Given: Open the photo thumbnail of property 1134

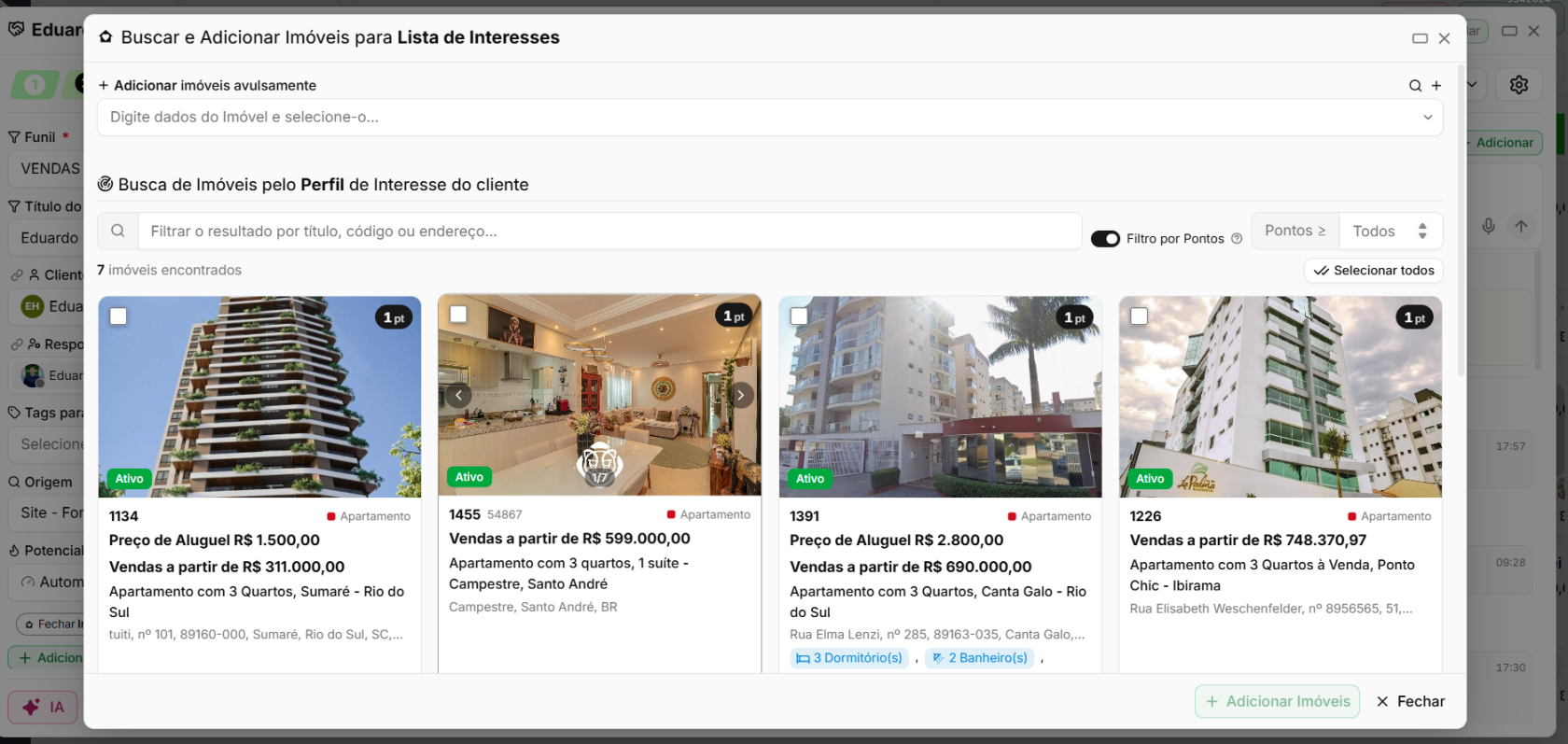Looking at the screenshot, I should [259, 397].
